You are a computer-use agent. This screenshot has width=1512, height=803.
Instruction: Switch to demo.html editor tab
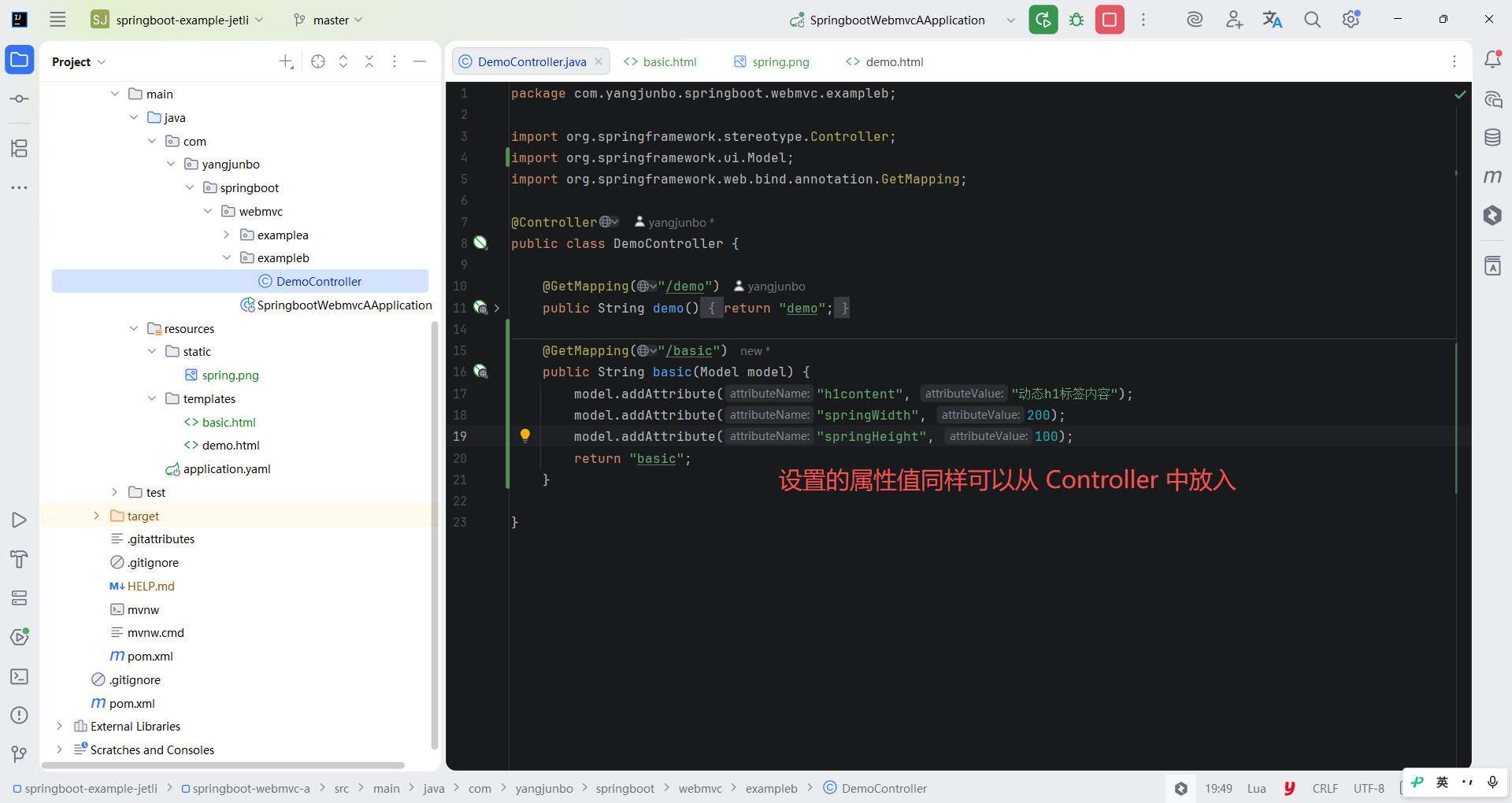(x=884, y=61)
